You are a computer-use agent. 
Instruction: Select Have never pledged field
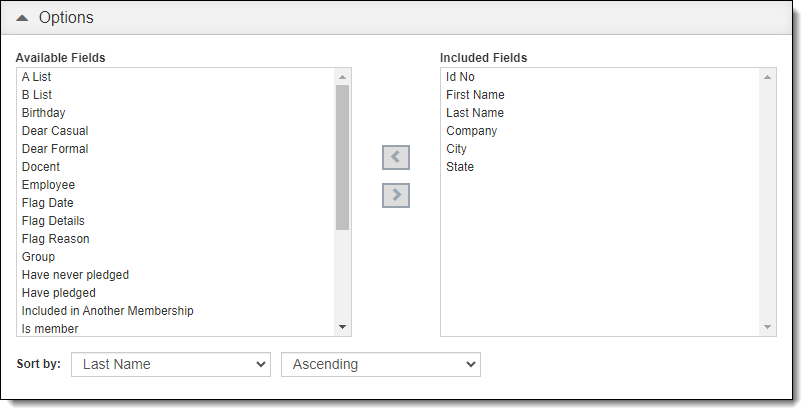[75, 275]
